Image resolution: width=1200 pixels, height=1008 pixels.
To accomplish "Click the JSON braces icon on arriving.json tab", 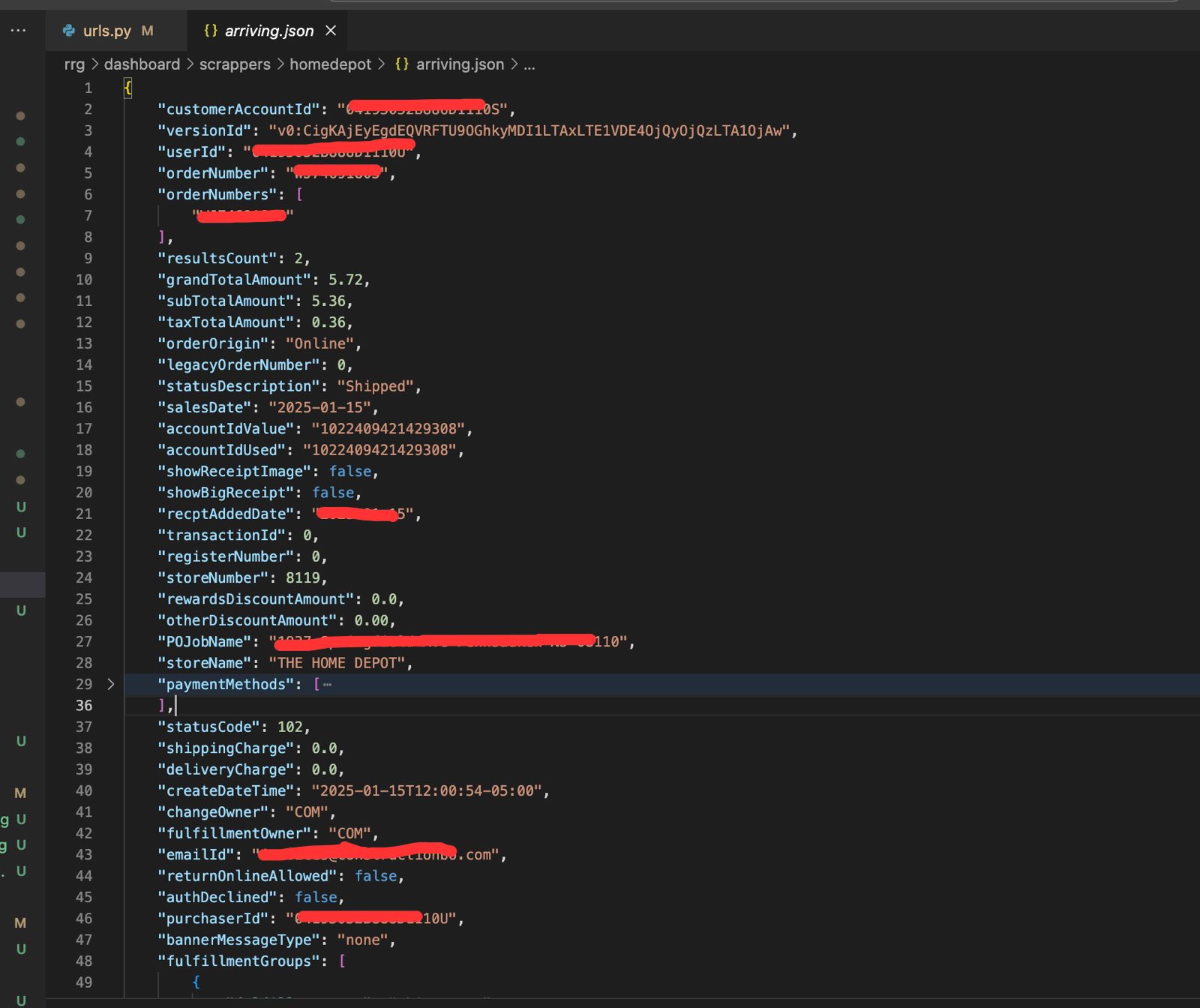I will pyautogui.click(x=211, y=31).
